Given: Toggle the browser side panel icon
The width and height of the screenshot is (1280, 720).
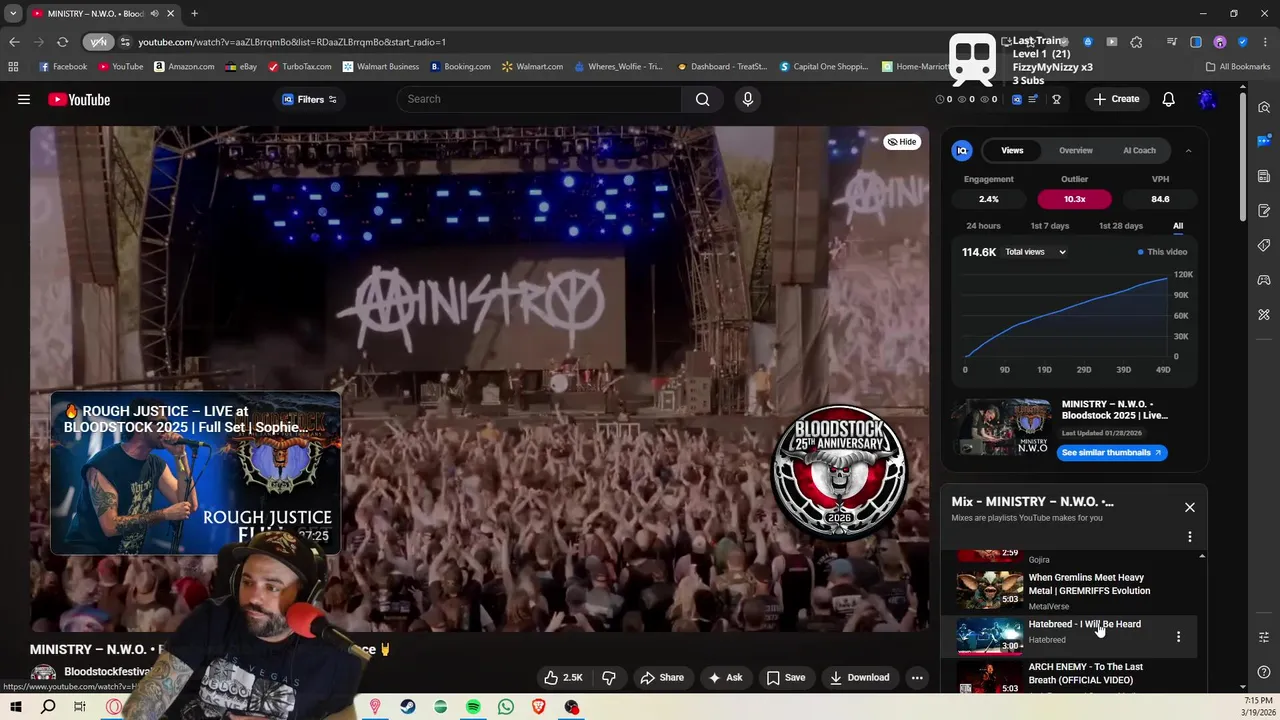Looking at the screenshot, I should [1196, 42].
